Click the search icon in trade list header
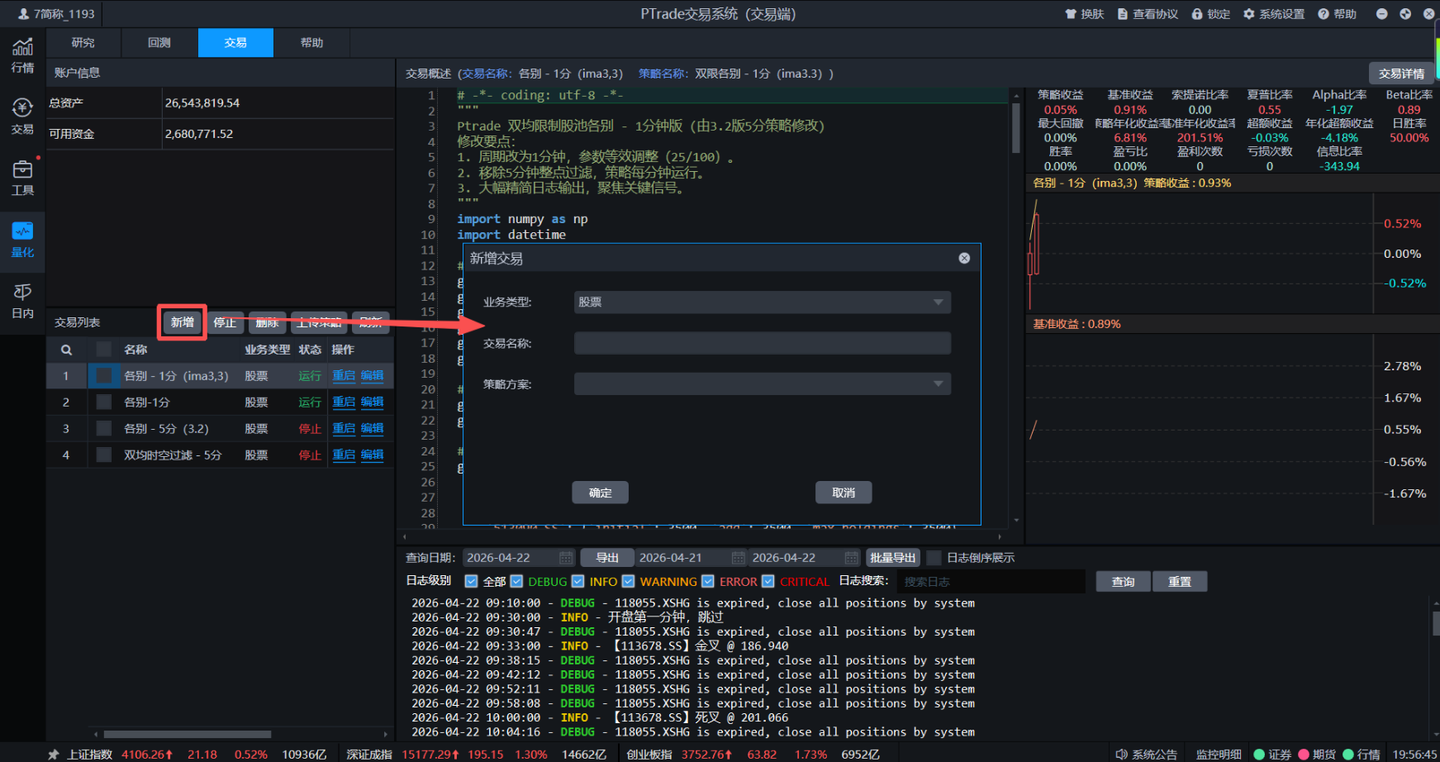This screenshot has width=1440, height=762. coord(66,350)
